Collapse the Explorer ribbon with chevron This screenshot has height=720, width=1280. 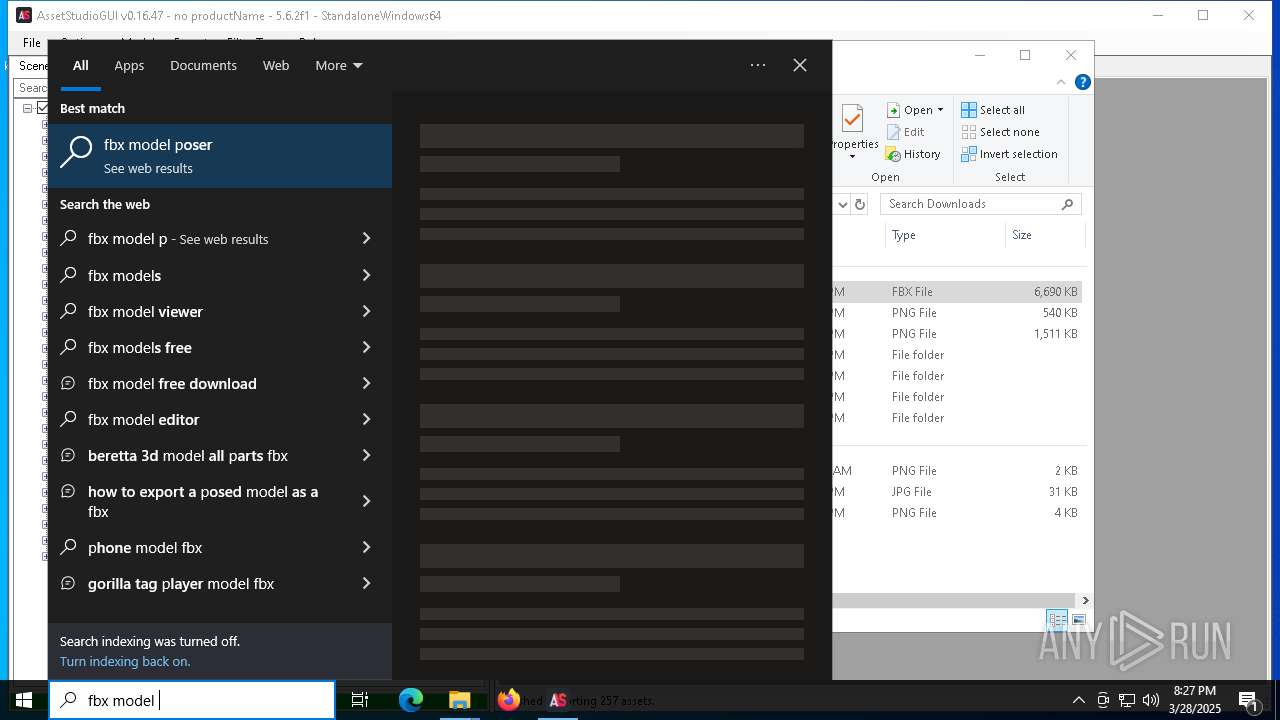pyautogui.click(x=1061, y=82)
